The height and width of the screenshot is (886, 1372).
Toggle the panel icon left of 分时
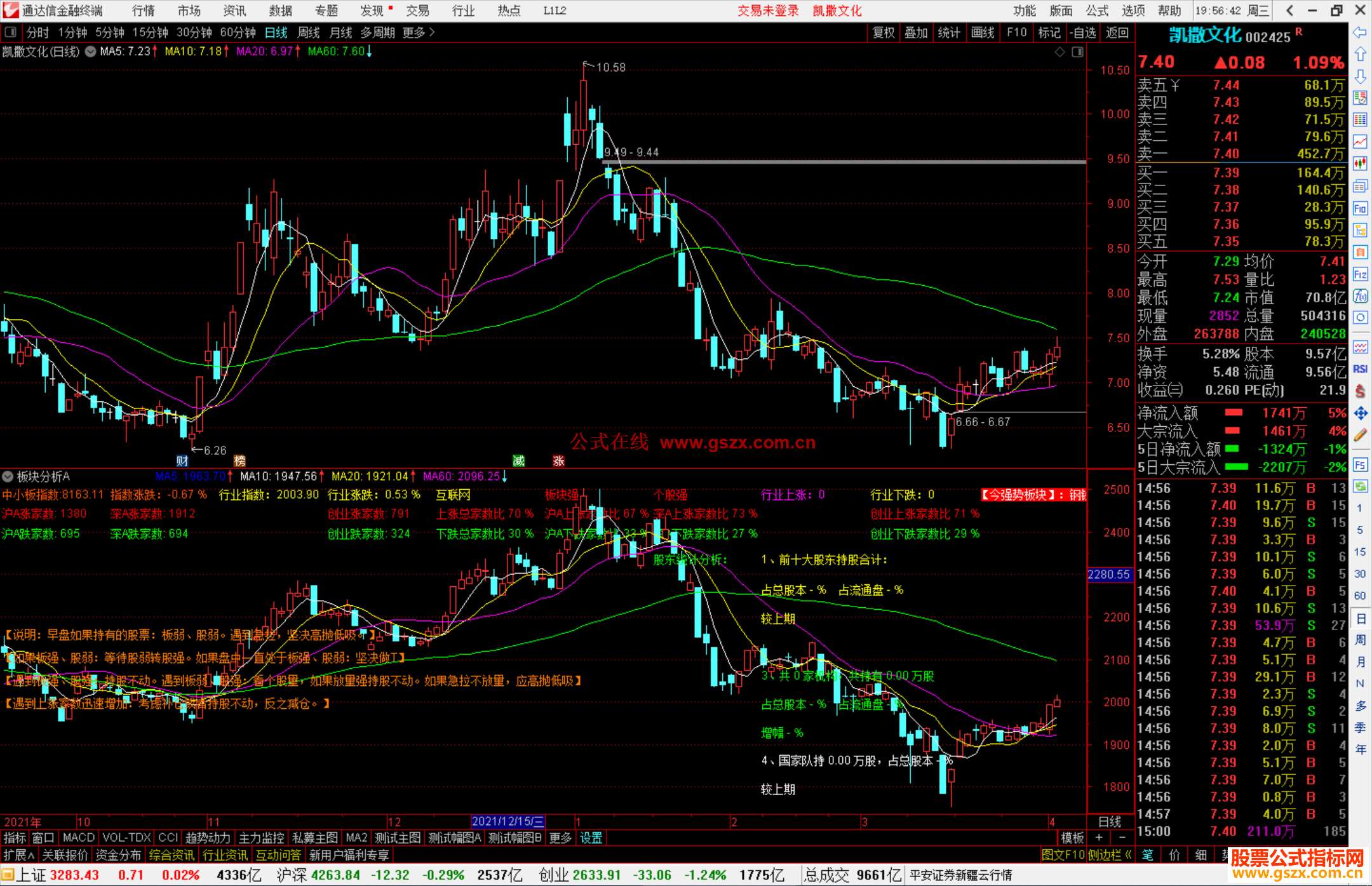tap(11, 32)
